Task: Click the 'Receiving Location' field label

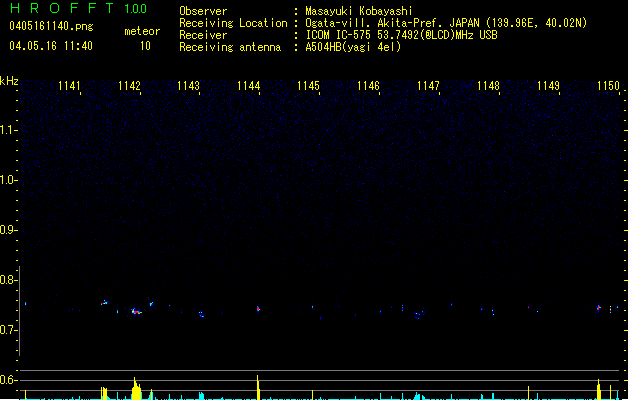Action: [x=233, y=23]
